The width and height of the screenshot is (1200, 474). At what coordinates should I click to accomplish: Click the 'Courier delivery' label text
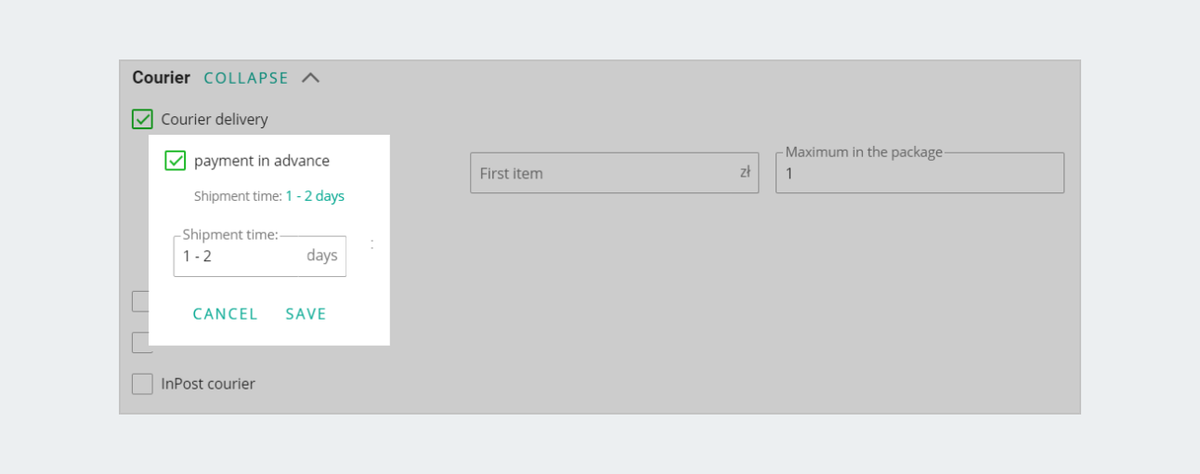click(215, 120)
